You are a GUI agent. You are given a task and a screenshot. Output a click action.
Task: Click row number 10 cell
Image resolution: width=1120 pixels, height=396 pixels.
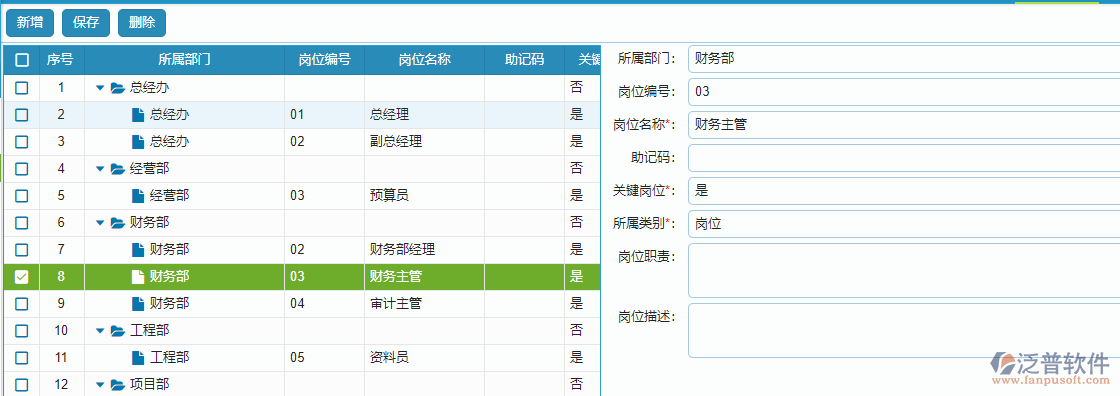click(61, 330)
